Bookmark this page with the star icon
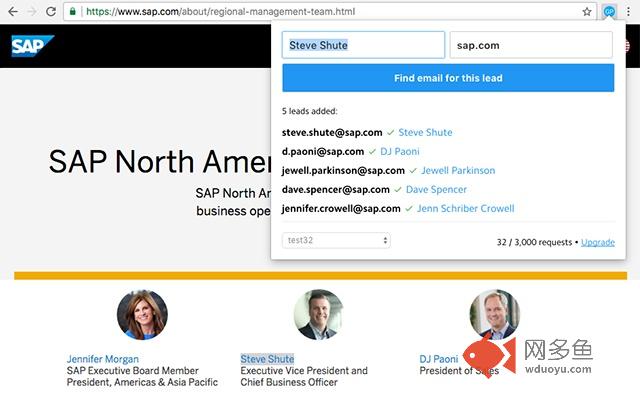 [587, 11]
